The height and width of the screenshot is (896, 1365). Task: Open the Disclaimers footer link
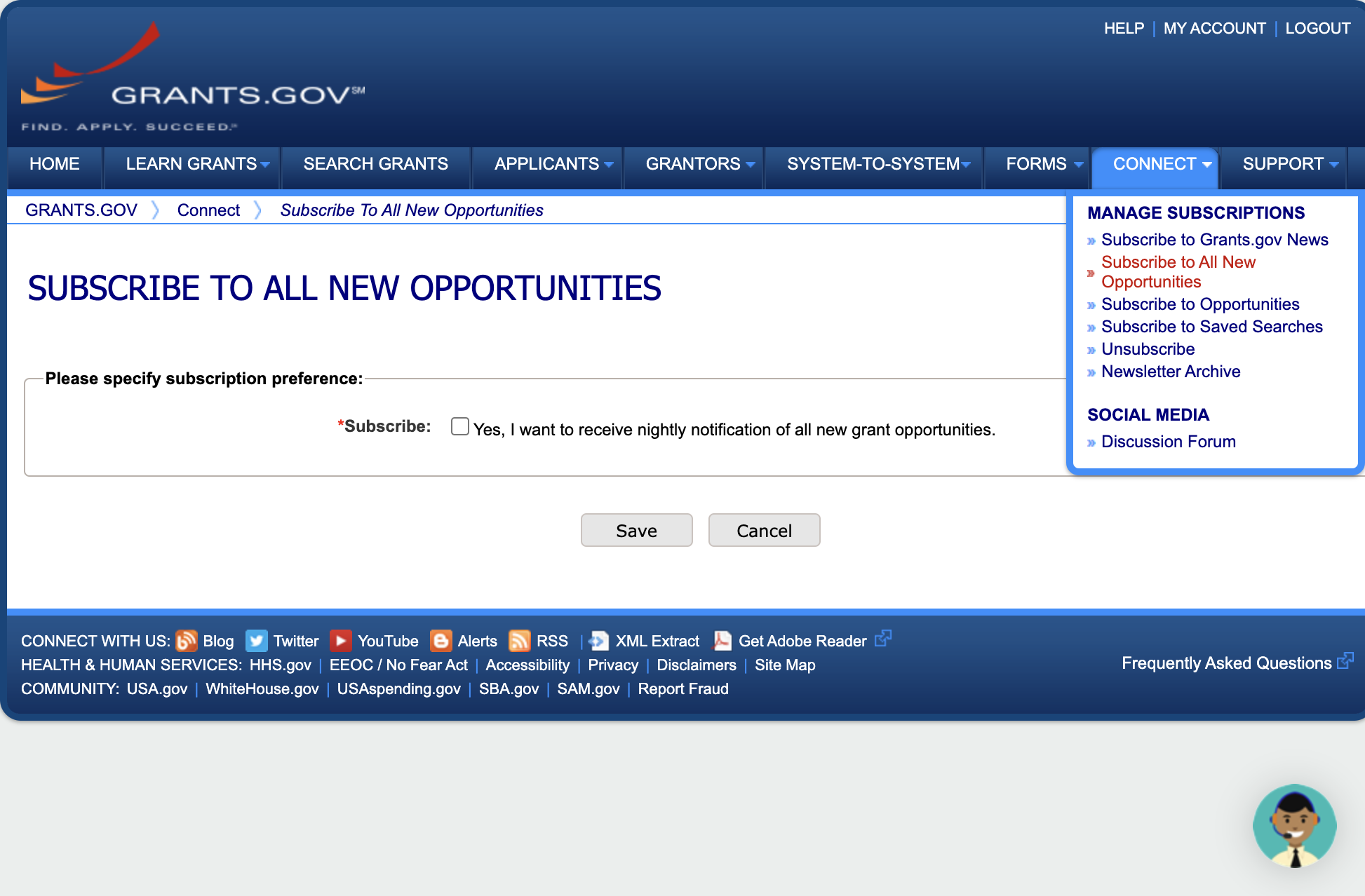click(697, 665)
